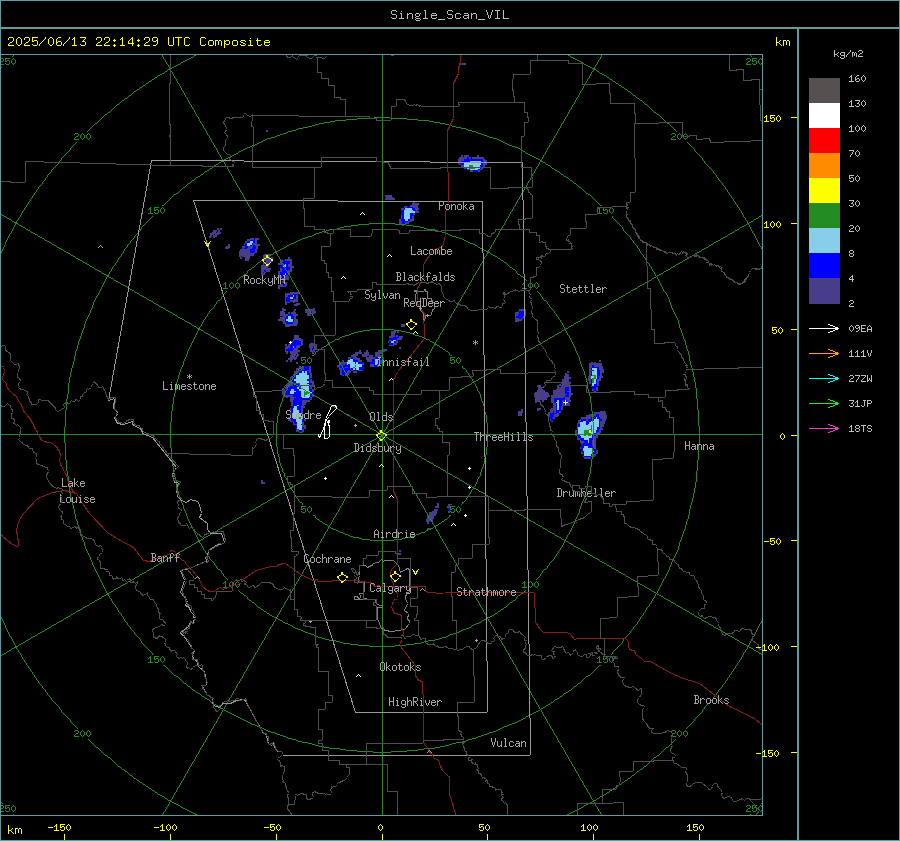Screen dimensions: 900x841
Task: Click the magenta 18TS arrow icon
Action: pyautogui.click(x=824, y=428)
